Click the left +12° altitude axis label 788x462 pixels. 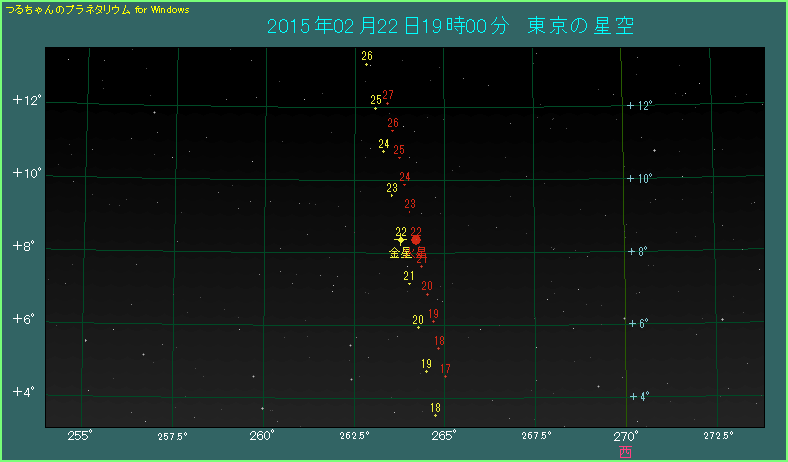pos(25,101)
